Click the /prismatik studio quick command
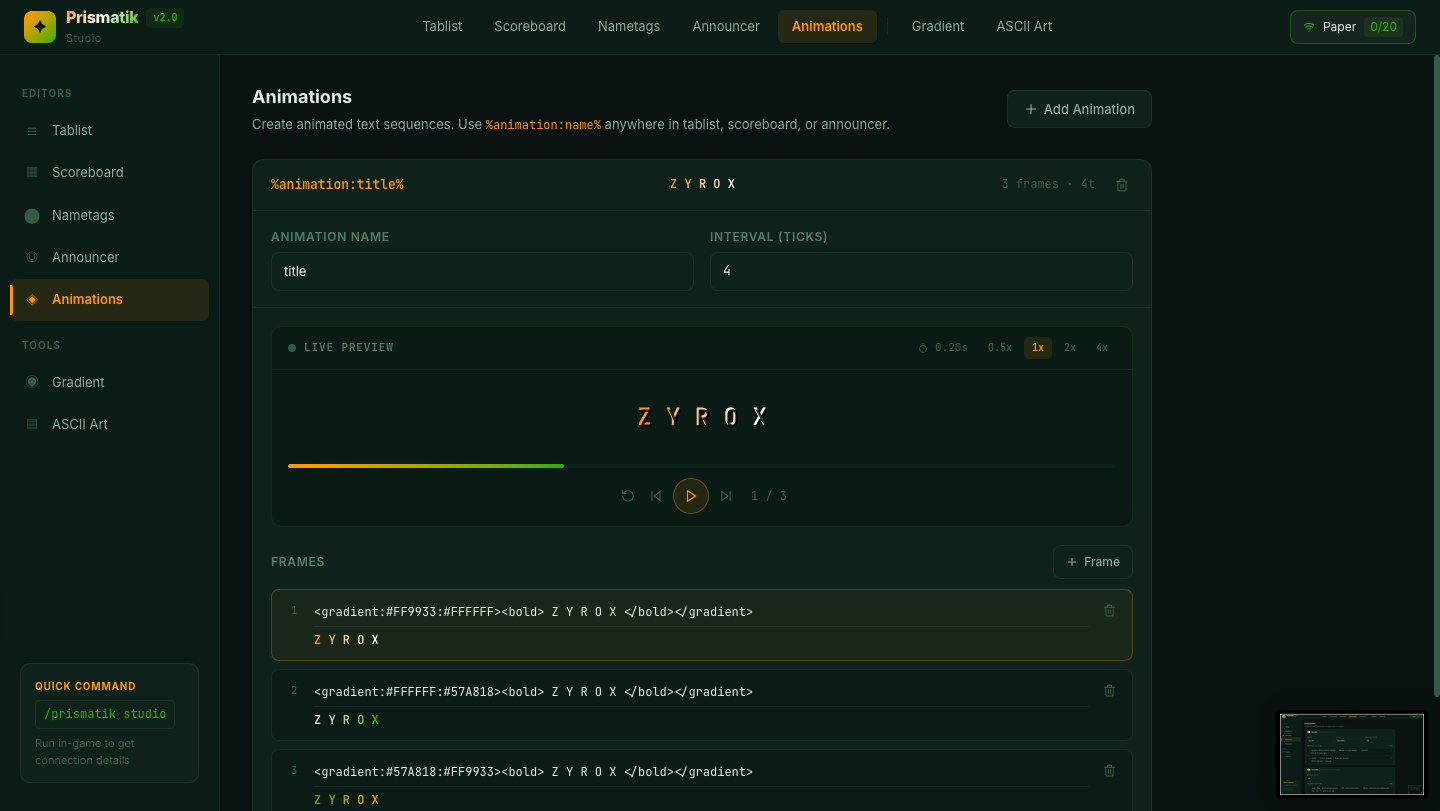The height and width of the screenshot is (811, 1440). point(105,714)
